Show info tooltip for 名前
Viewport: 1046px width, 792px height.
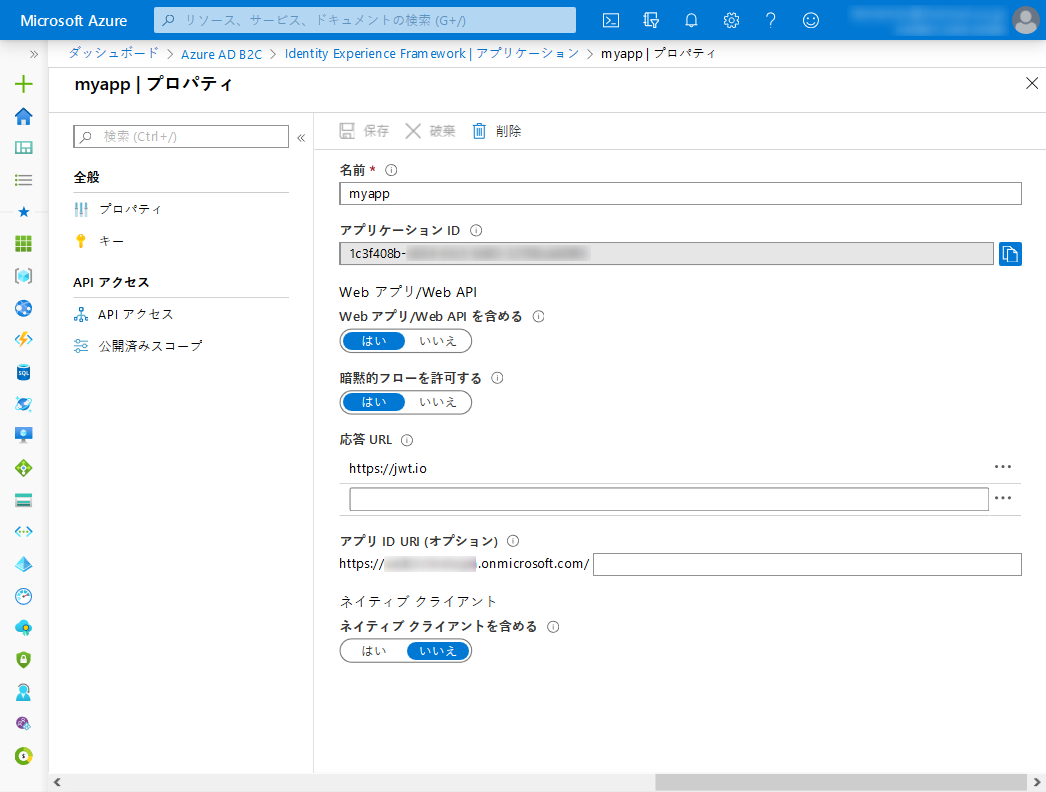(392, 170)
